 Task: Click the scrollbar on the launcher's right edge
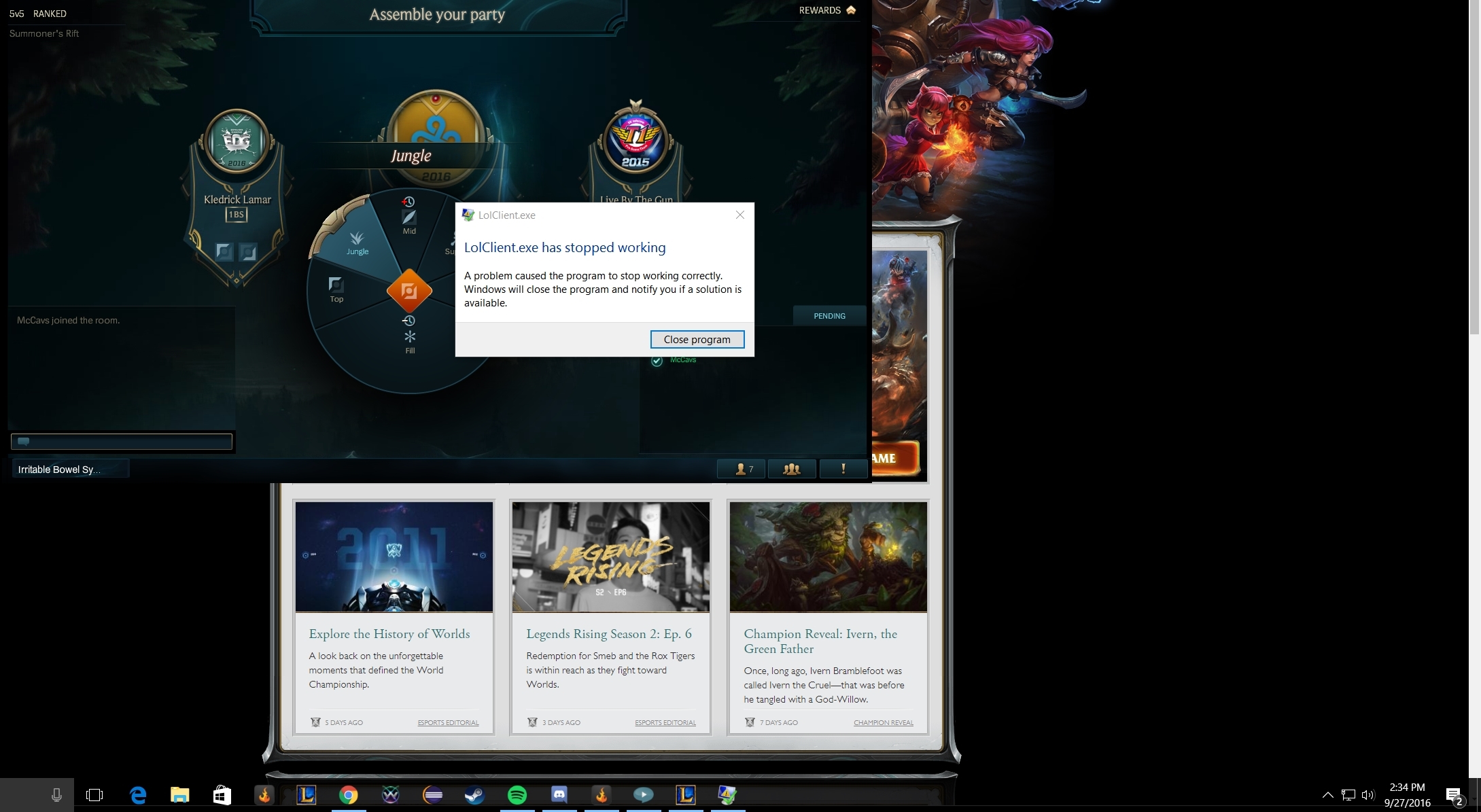pos(1474,166)
